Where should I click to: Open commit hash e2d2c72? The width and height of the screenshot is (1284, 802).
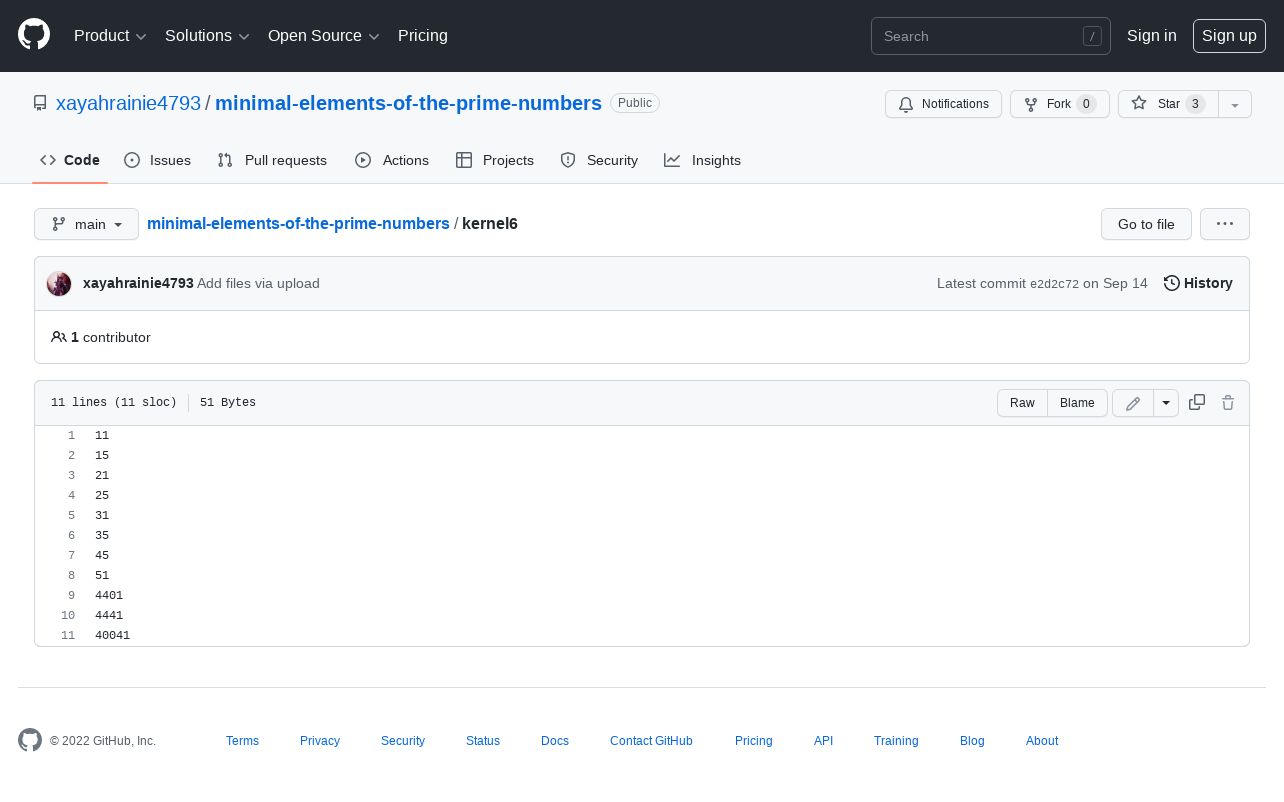(1054, 284)
